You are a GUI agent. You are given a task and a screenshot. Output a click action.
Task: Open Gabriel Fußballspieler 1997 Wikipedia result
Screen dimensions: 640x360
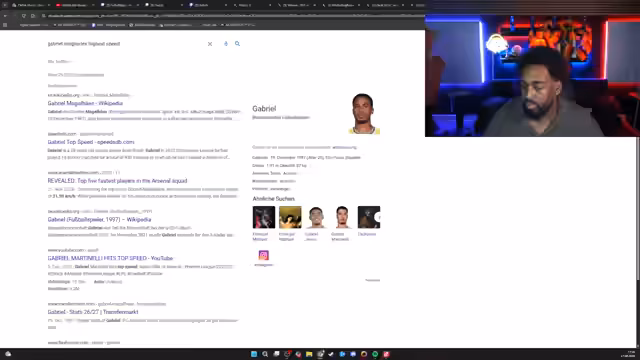99,220
